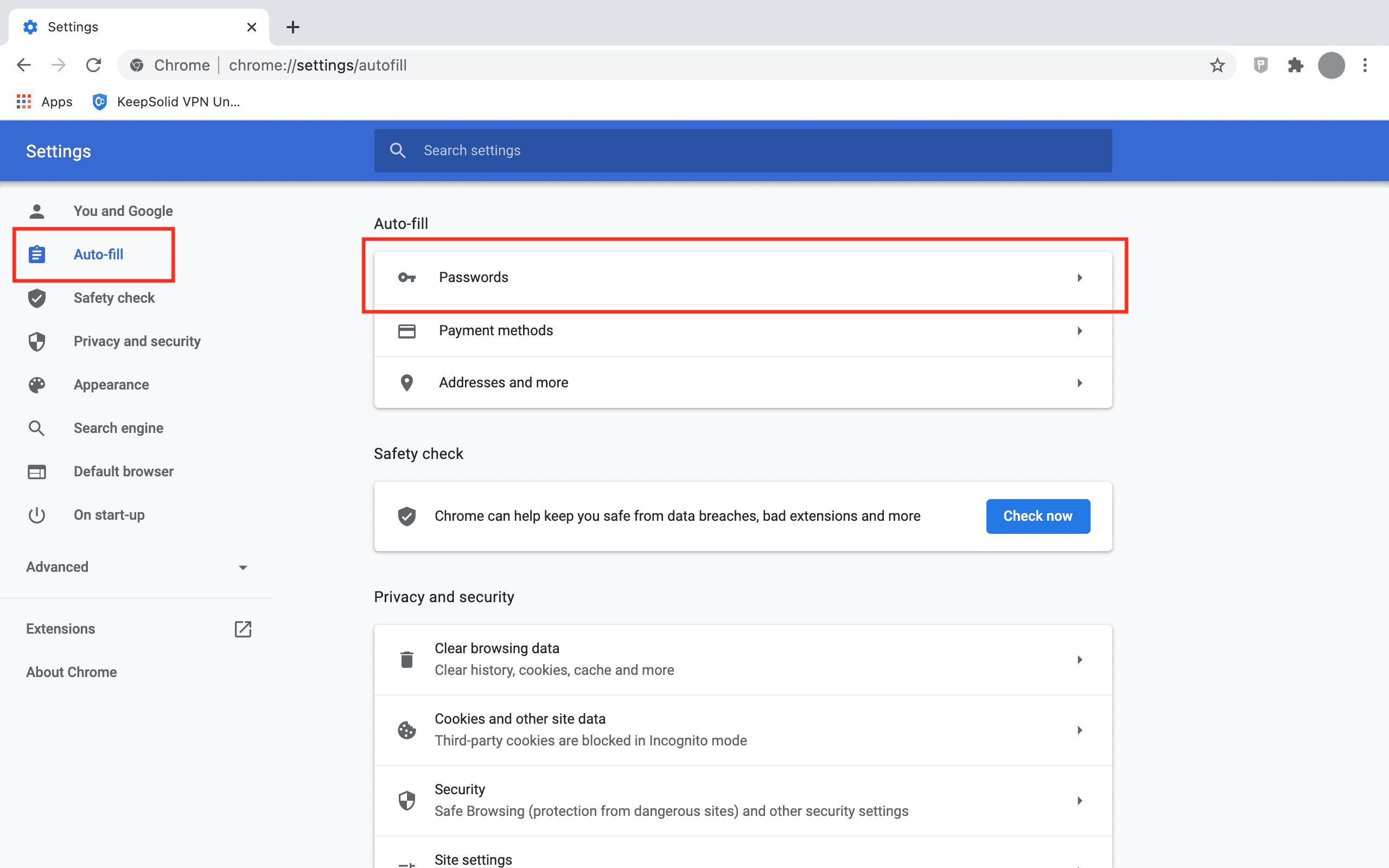Open the Extensions puzzle icon
This screenshot has height=868, width=1389.
tap(1296, 65)
